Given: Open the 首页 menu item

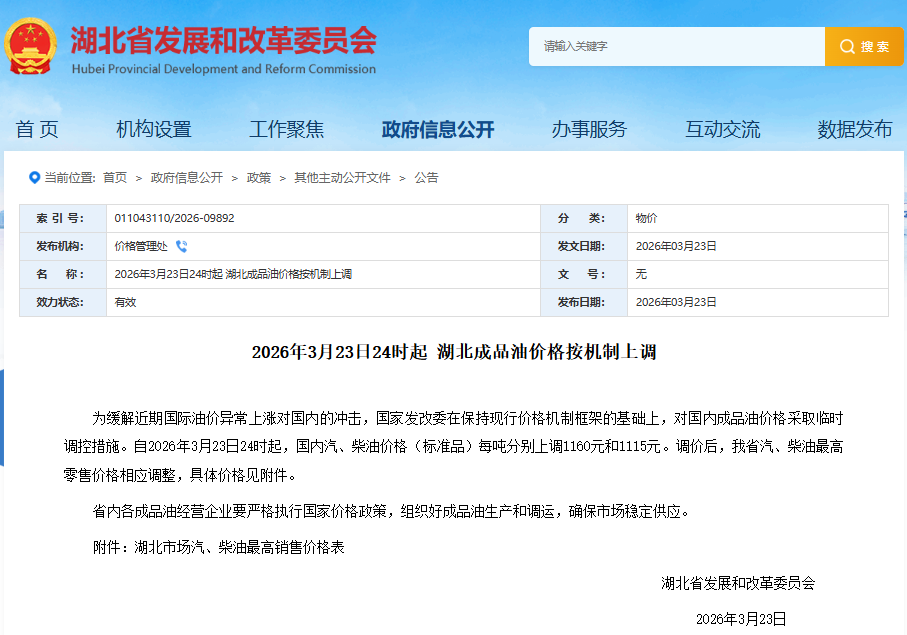Looking at the screenshot, I should click(x=37, y=128).
